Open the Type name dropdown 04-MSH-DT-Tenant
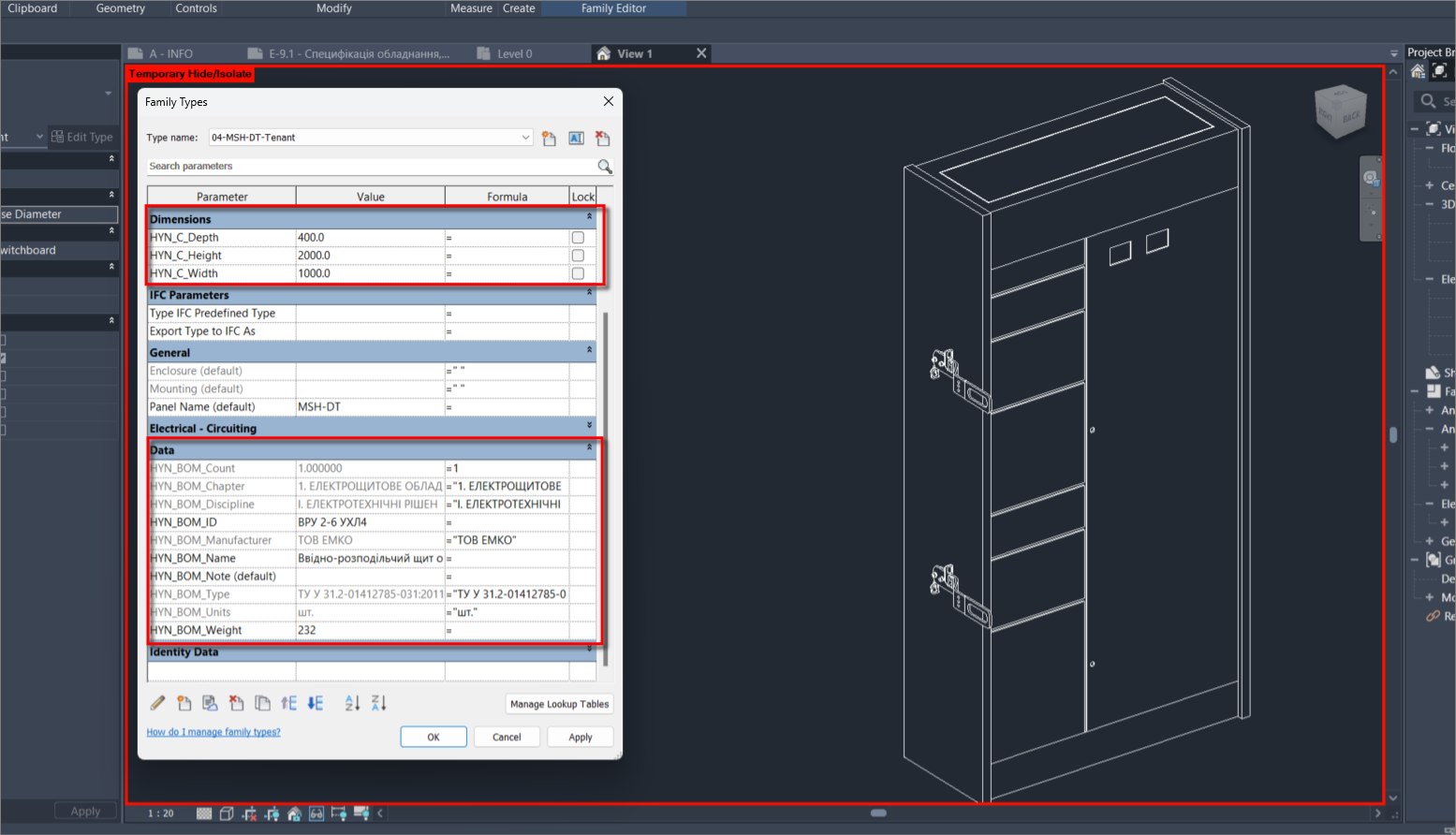This screenshot has height=835, width=1456. click(371, 138)
